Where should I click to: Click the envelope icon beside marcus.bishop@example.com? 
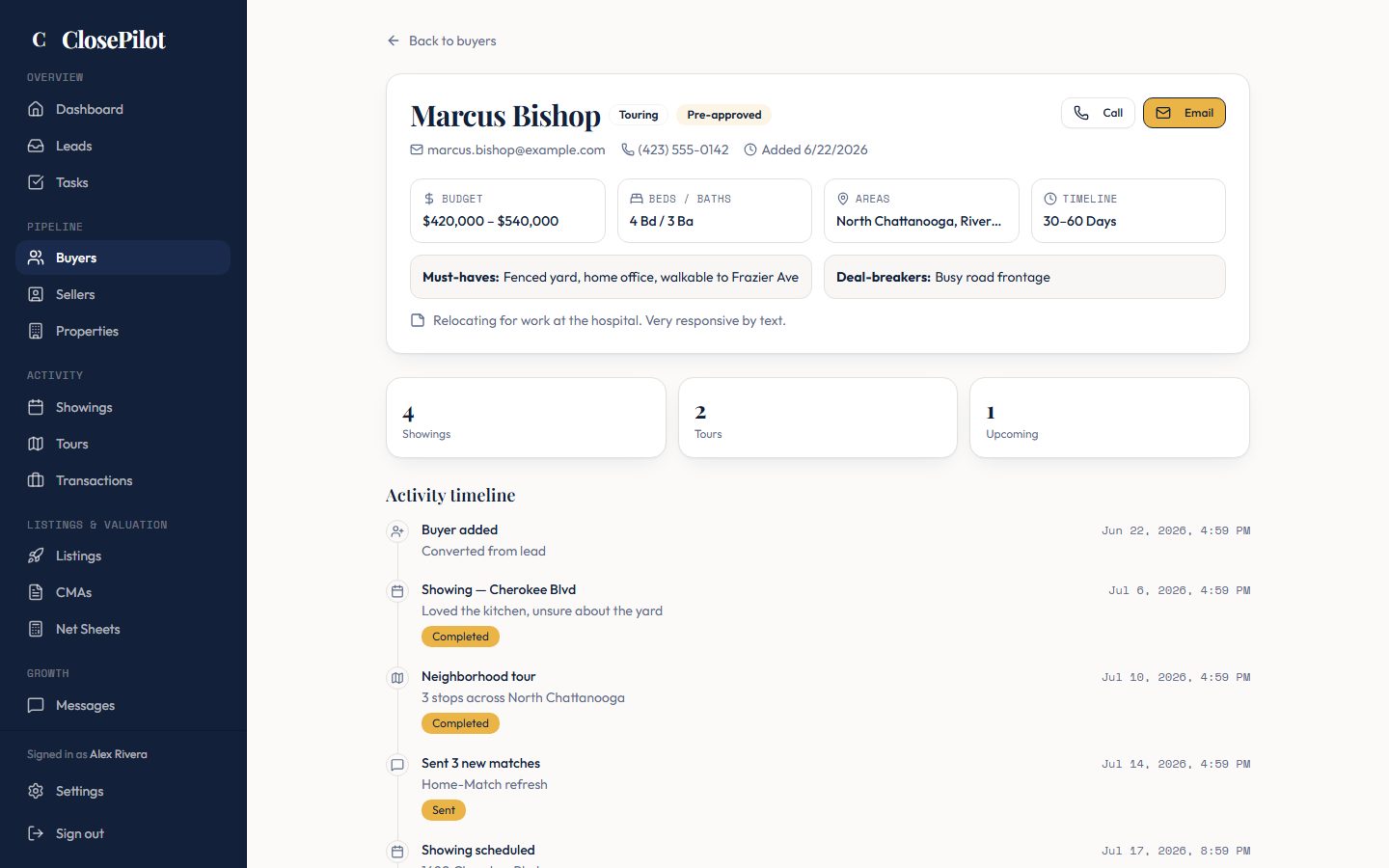click(417, 149)
